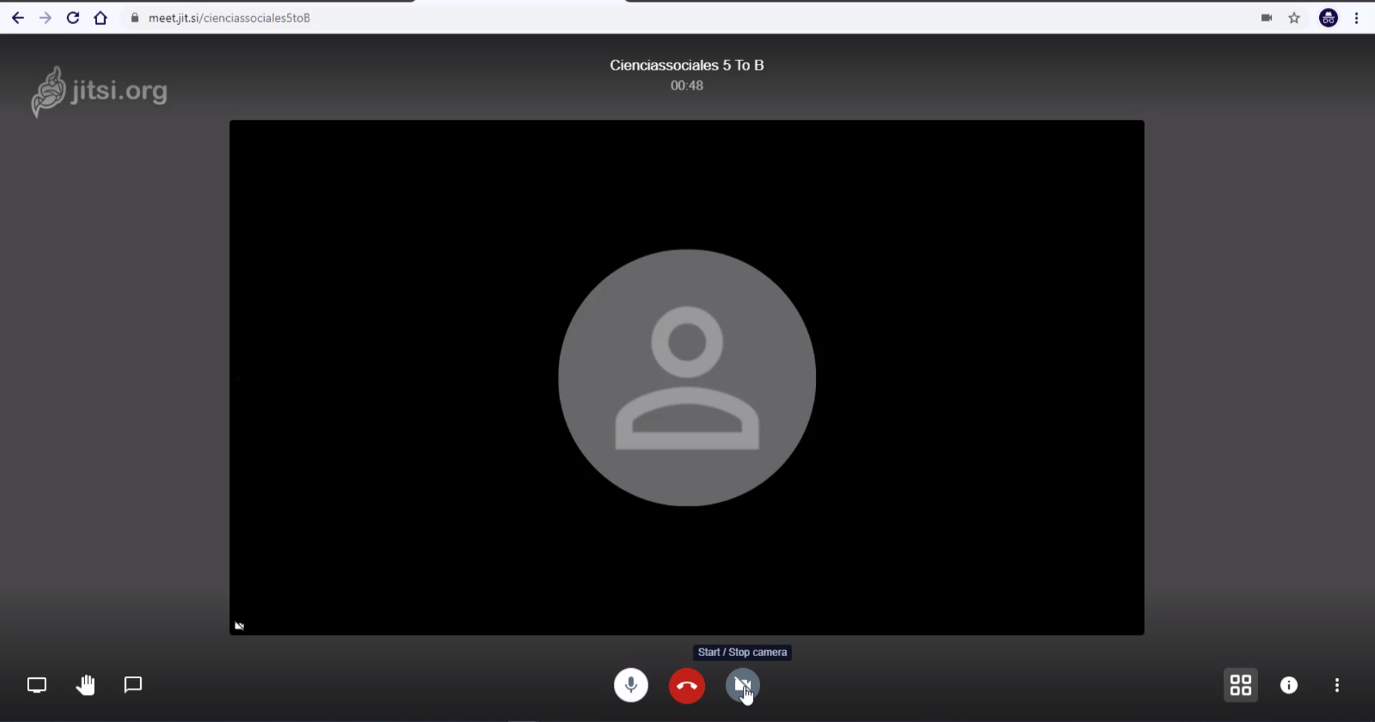Open more actions three-dot menu in Jitsi
Viewport: 1375px width, 722px height.
tap(1337, 685)
